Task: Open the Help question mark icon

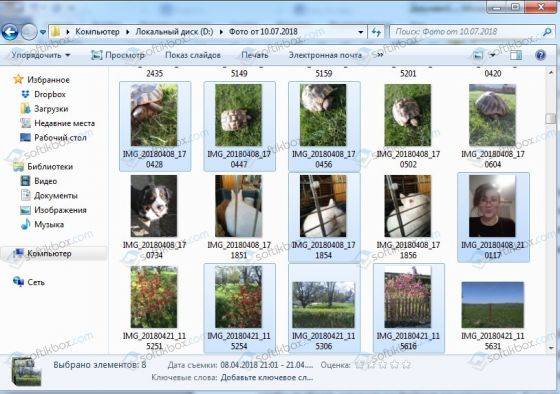Action: point(540,55)
